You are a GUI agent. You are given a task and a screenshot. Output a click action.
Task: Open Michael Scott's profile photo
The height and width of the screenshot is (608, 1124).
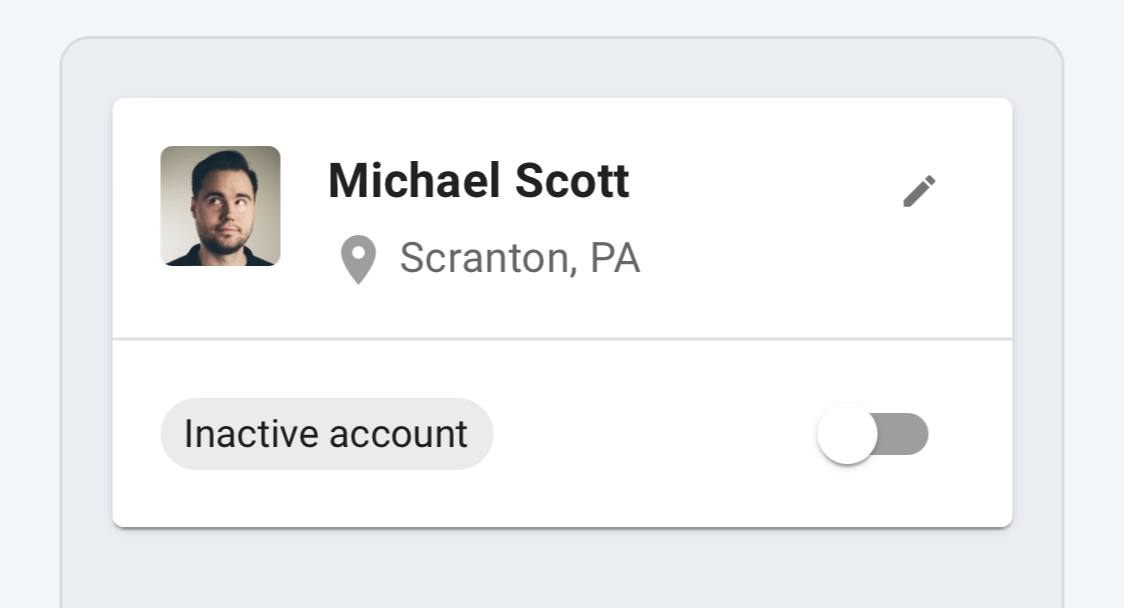[220, 206]
